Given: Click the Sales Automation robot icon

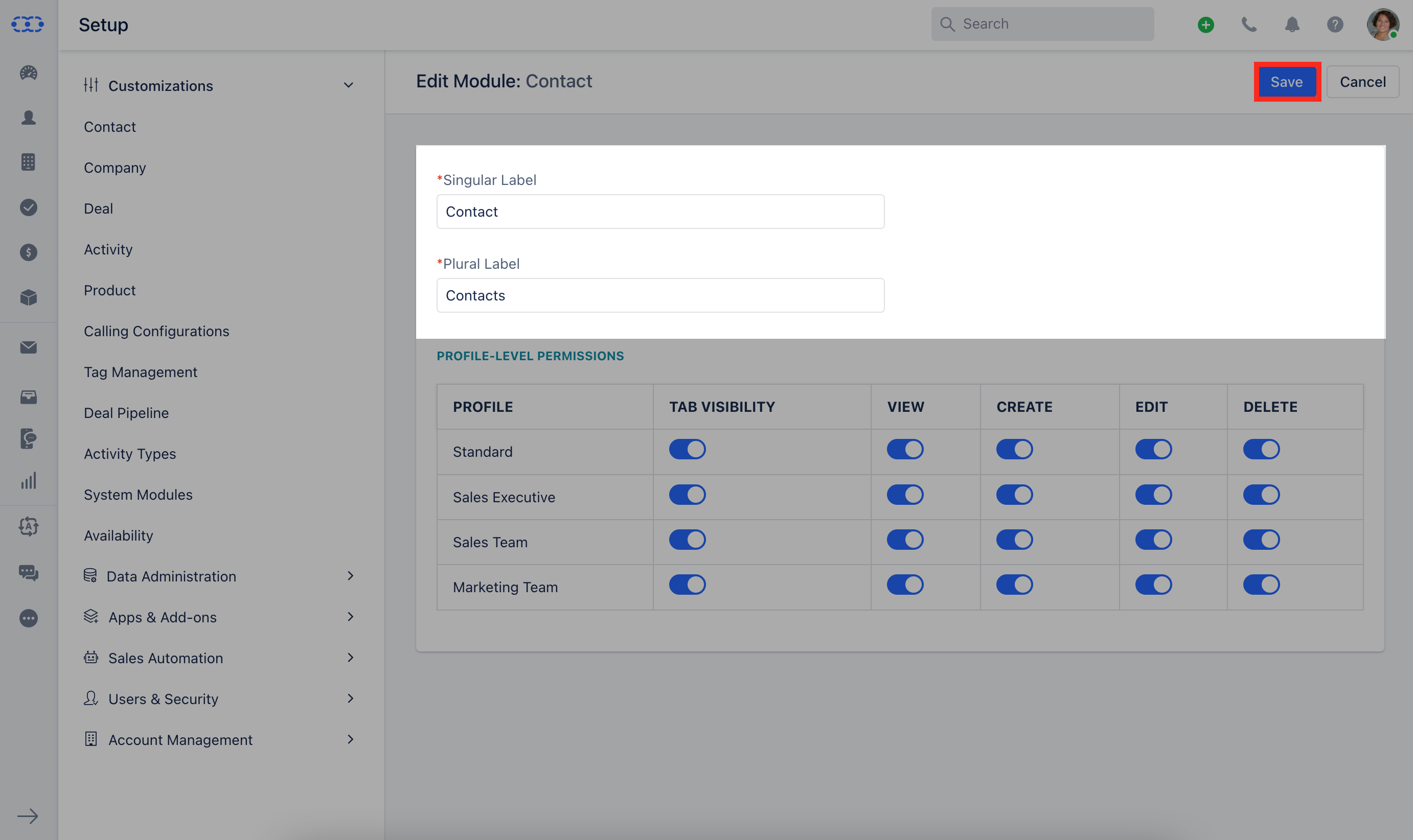Looking at the screenshot, I should (90, 657).
